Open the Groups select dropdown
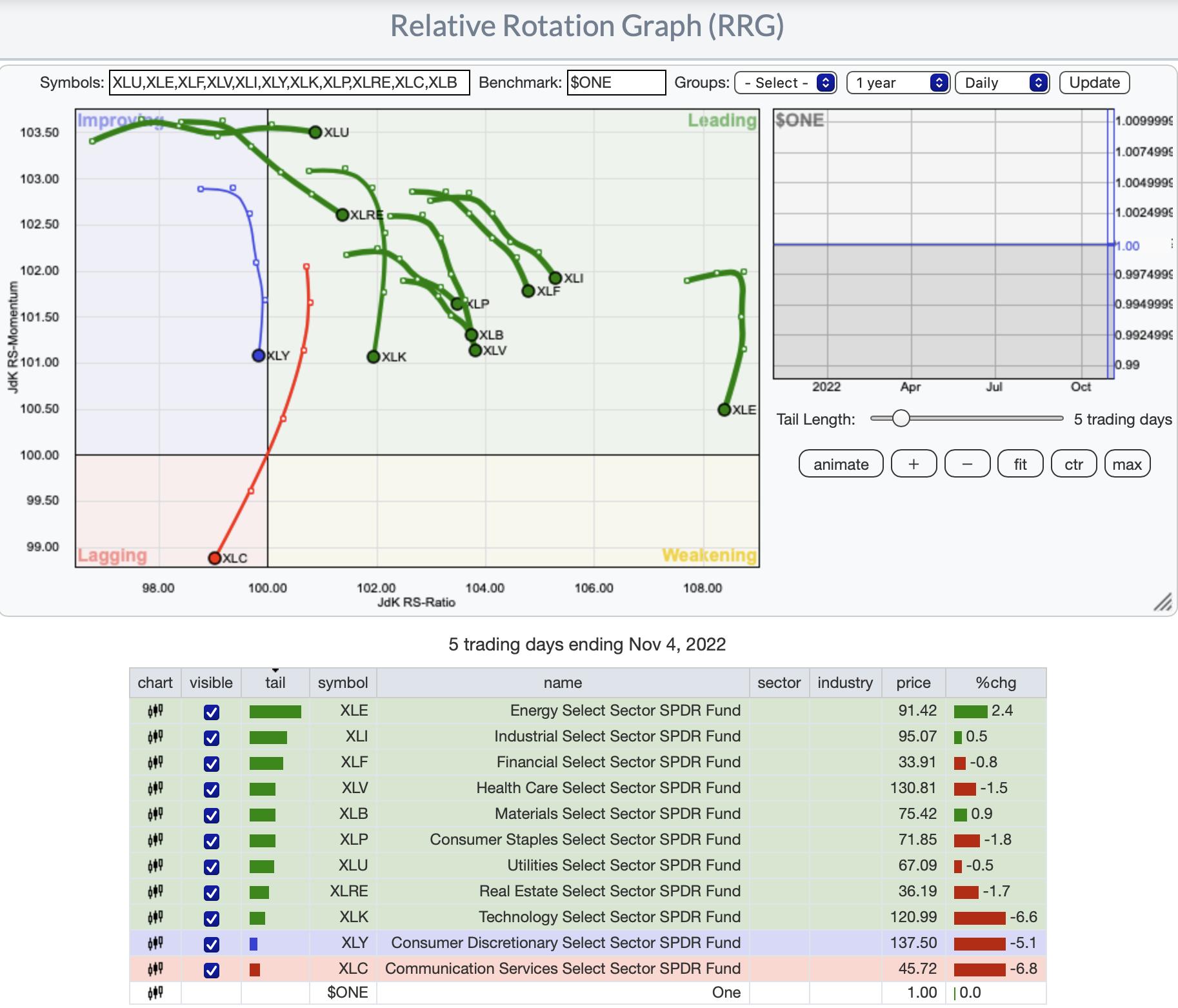 [785, 83]
